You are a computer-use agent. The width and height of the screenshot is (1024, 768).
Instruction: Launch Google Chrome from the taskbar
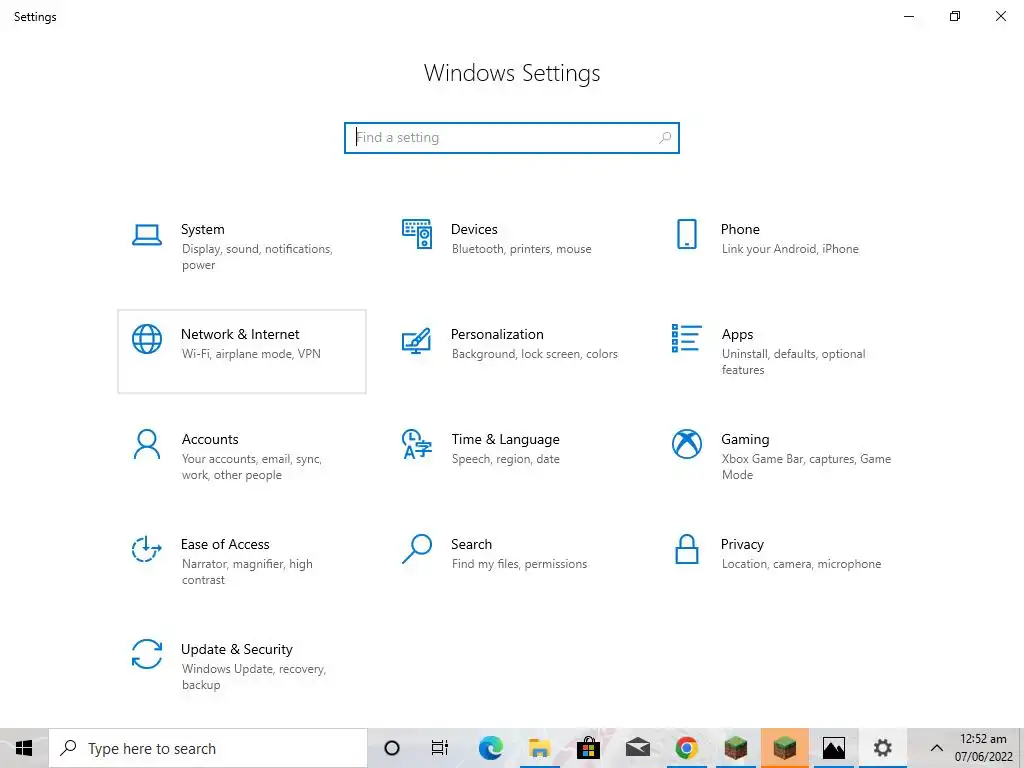(686, 748)
